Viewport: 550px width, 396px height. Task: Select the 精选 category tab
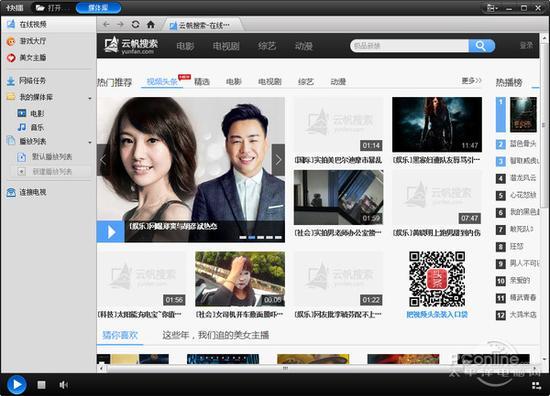pyautogui.click(x=202, y=82)
